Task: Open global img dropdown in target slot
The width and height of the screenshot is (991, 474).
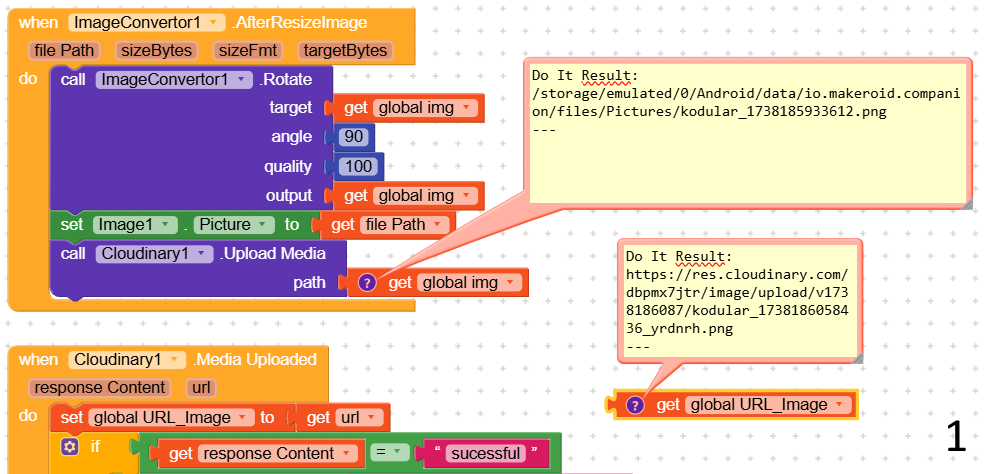Action: click(466, 108)
